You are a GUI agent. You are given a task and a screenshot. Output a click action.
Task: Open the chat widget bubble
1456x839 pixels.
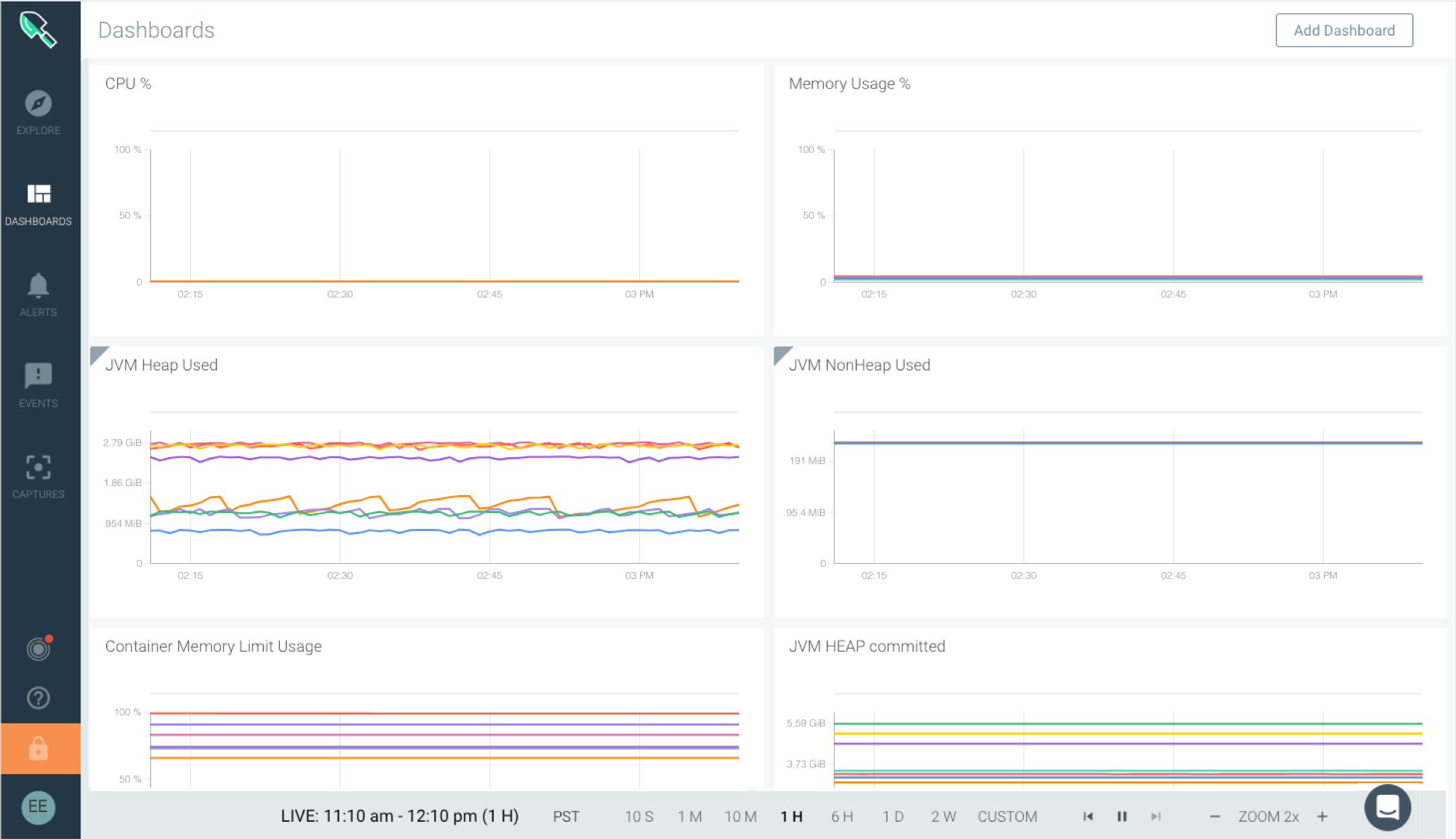pos(1387,807)
